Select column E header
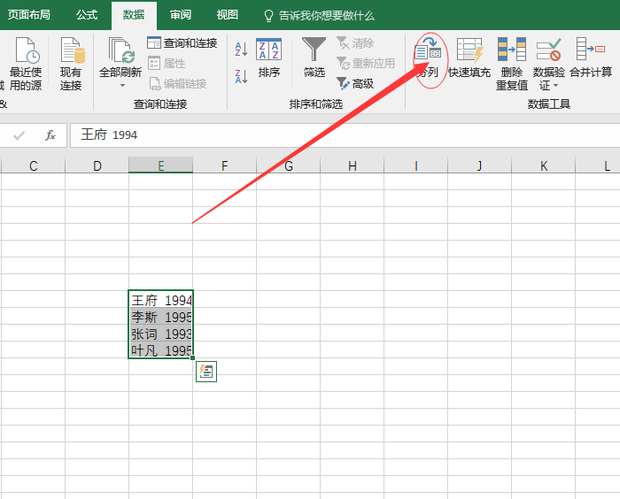The height and width of the screenshot is (499, 620). (161, 165)
